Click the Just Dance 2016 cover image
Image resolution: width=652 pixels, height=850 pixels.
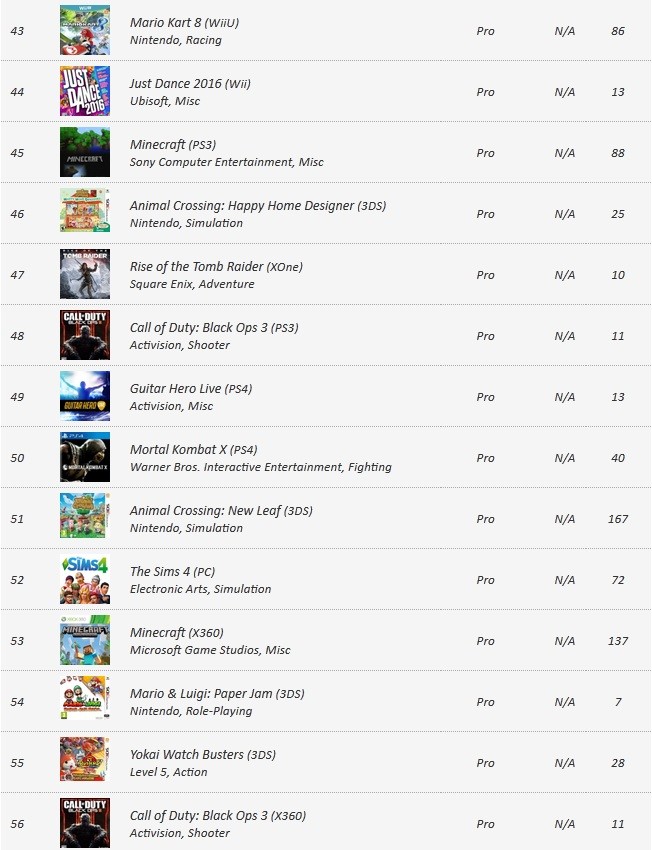coord(85,91)
